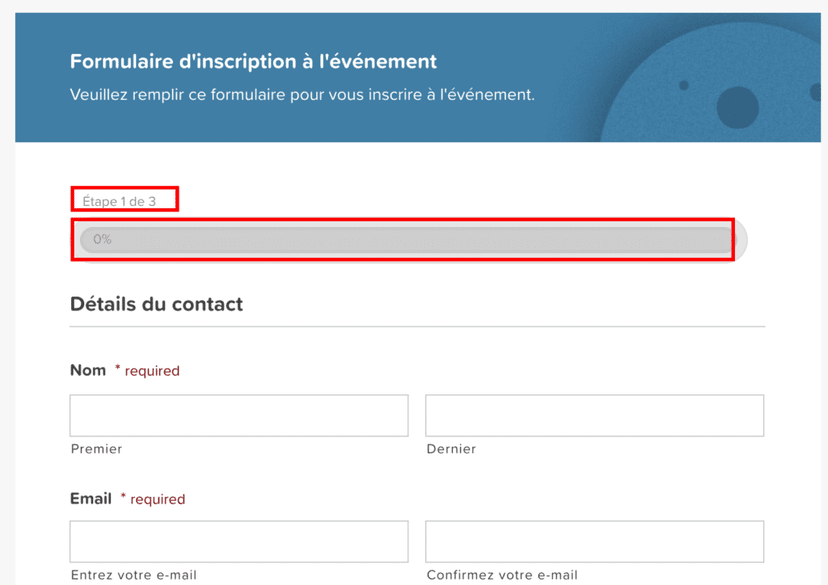Screen dimensions: 828x585
Task: Focus the email entry field
Action: click(x=239, y=541)
